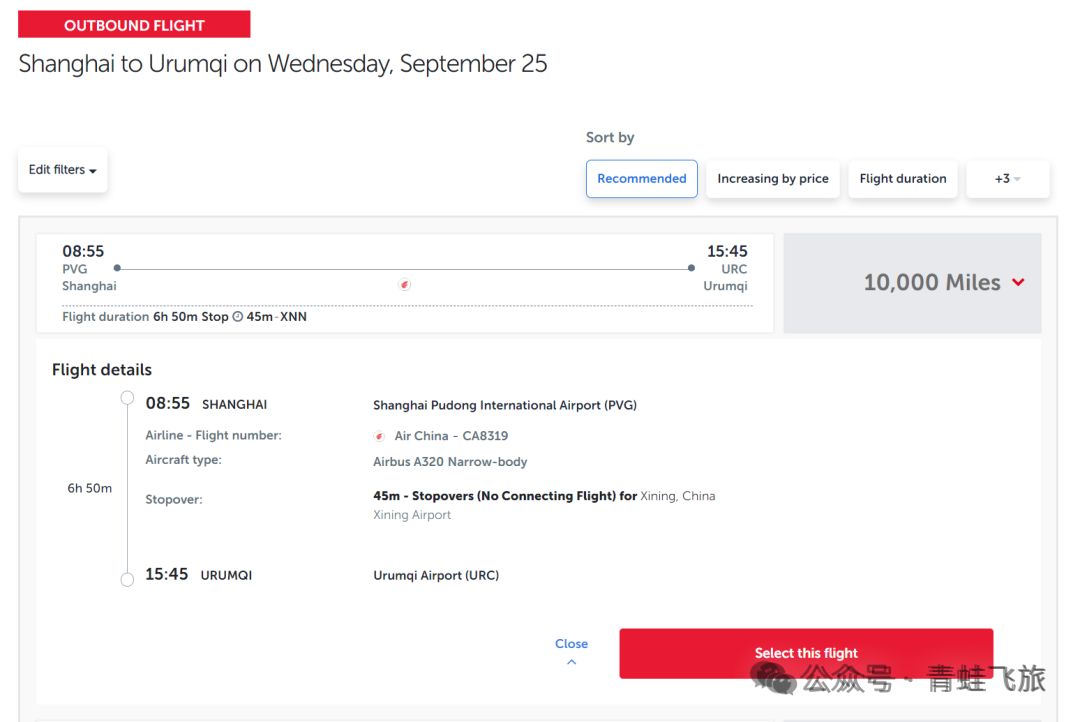Image resolution: width=1080 pixels, height=722 pixels.
Task: Click the Stopover: field label
Action: [174, 499]
